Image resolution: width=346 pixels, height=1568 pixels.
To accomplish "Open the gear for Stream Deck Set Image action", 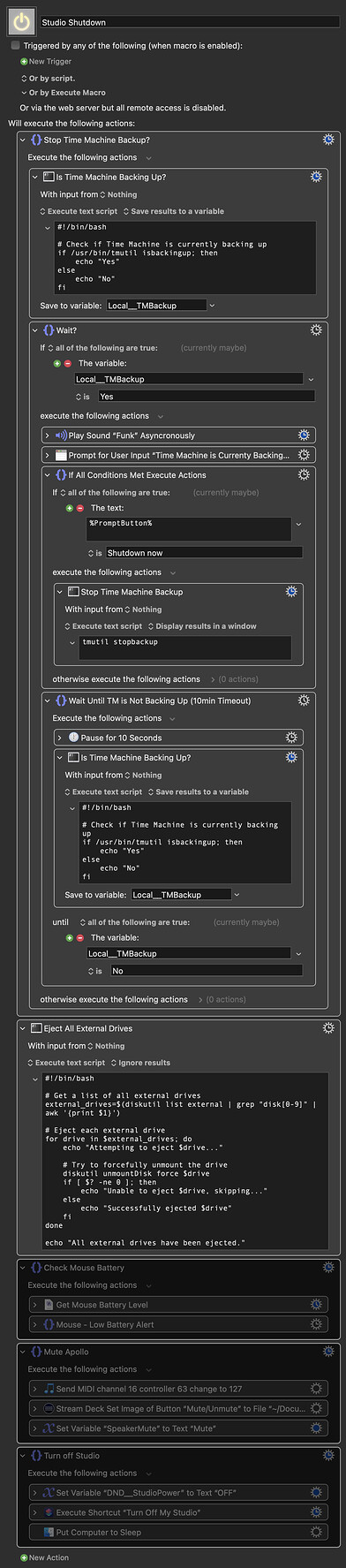I will pyautogui.click(x=316, y=1408).
